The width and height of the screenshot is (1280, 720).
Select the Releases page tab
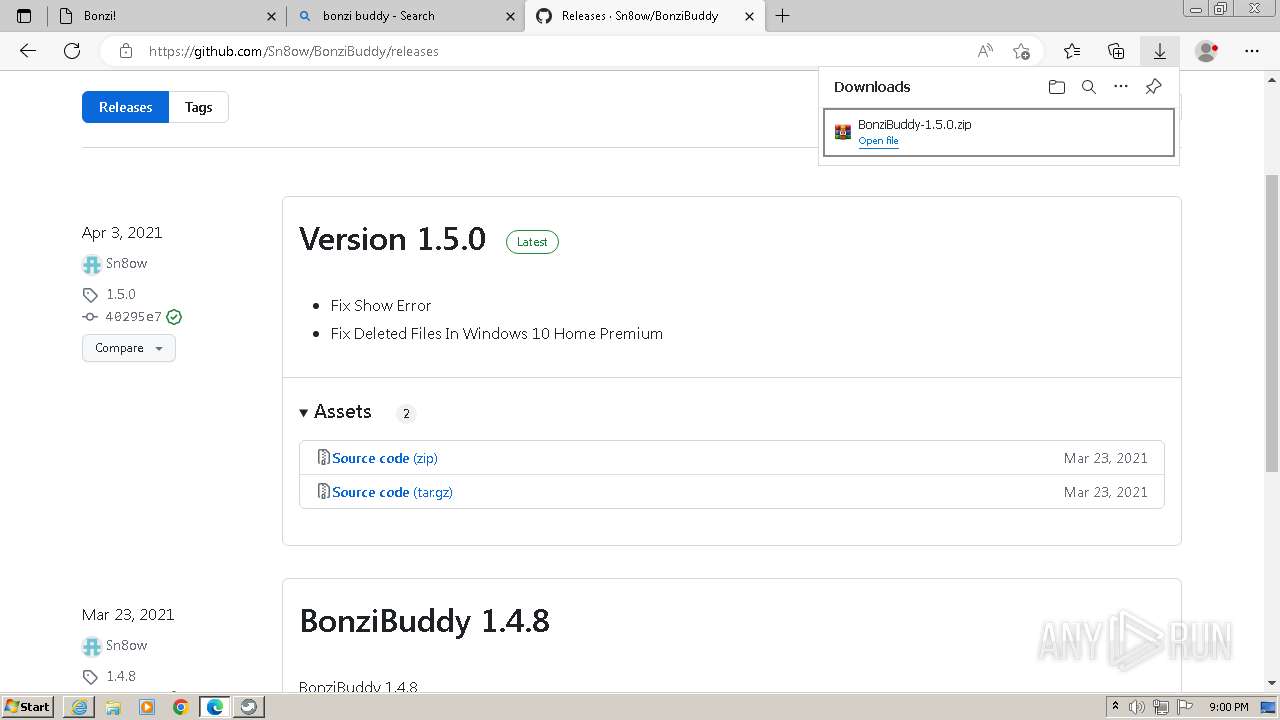125,107
